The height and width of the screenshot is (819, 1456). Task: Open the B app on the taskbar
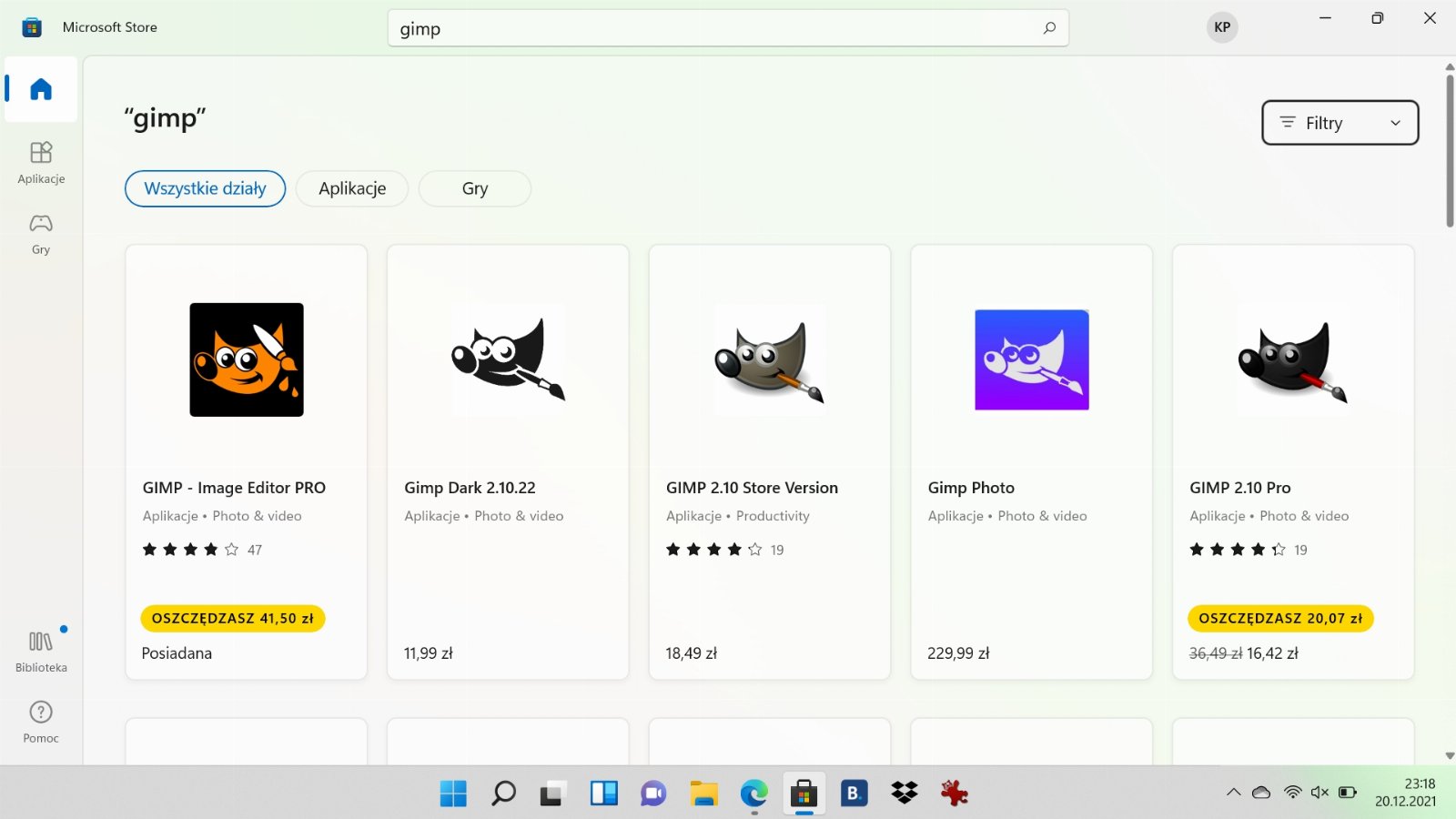point(854,794)
